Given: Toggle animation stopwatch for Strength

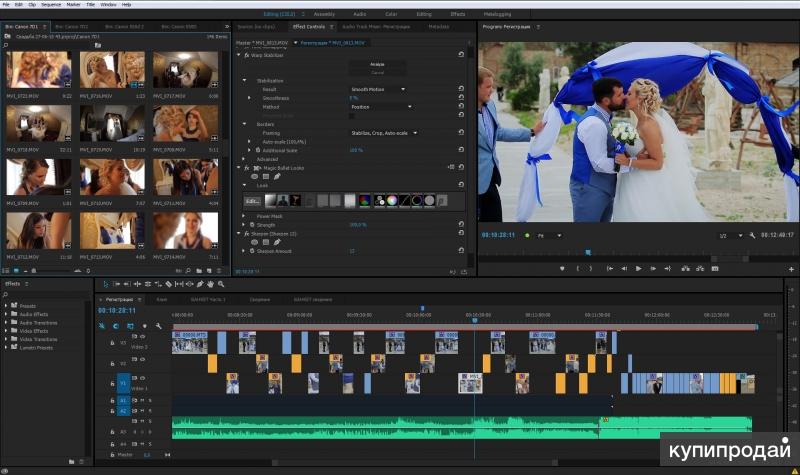Looking at the screenshot, I should click(252, 224).
